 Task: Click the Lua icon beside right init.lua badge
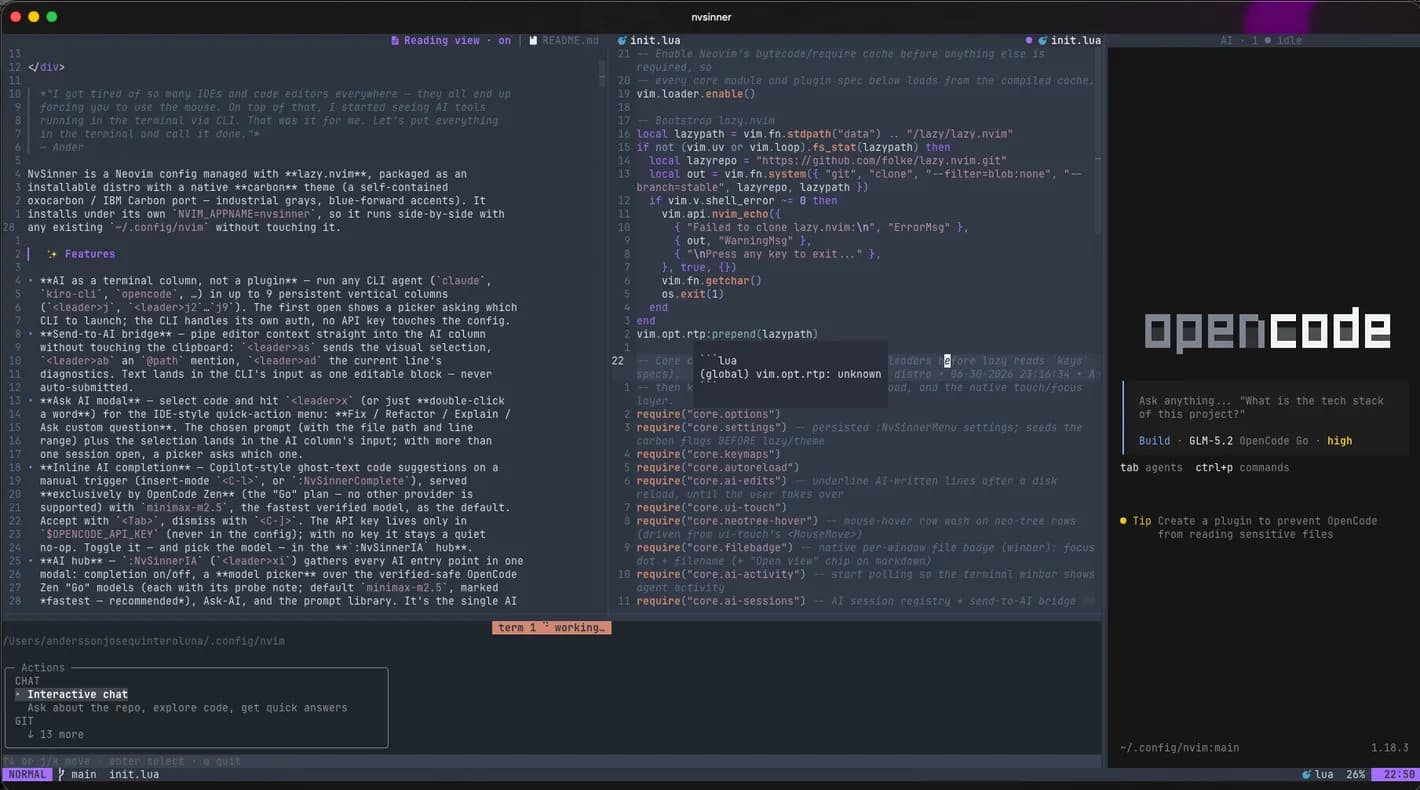click(1042, 41)
